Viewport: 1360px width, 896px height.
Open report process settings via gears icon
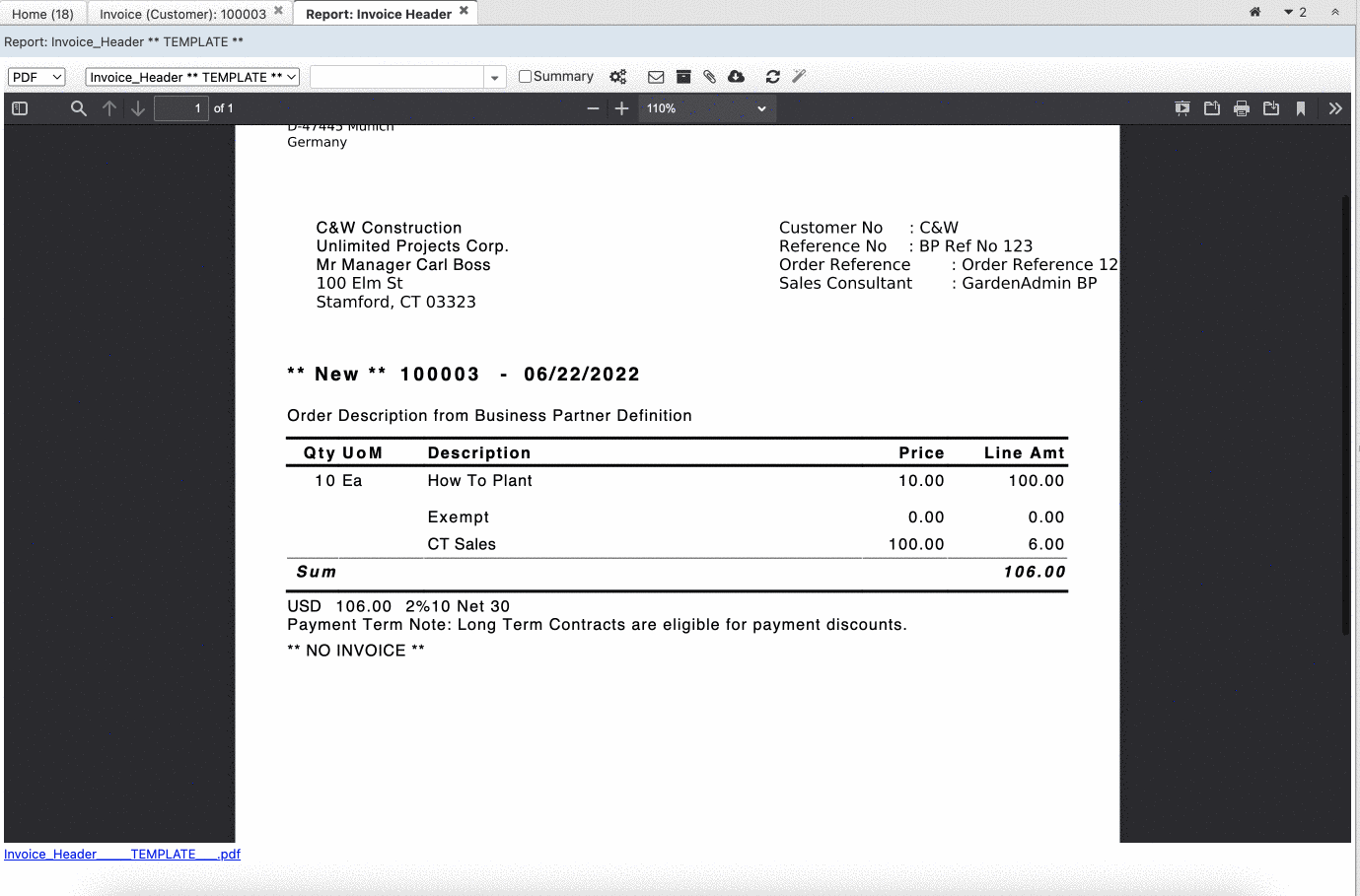tap(618, 76)
